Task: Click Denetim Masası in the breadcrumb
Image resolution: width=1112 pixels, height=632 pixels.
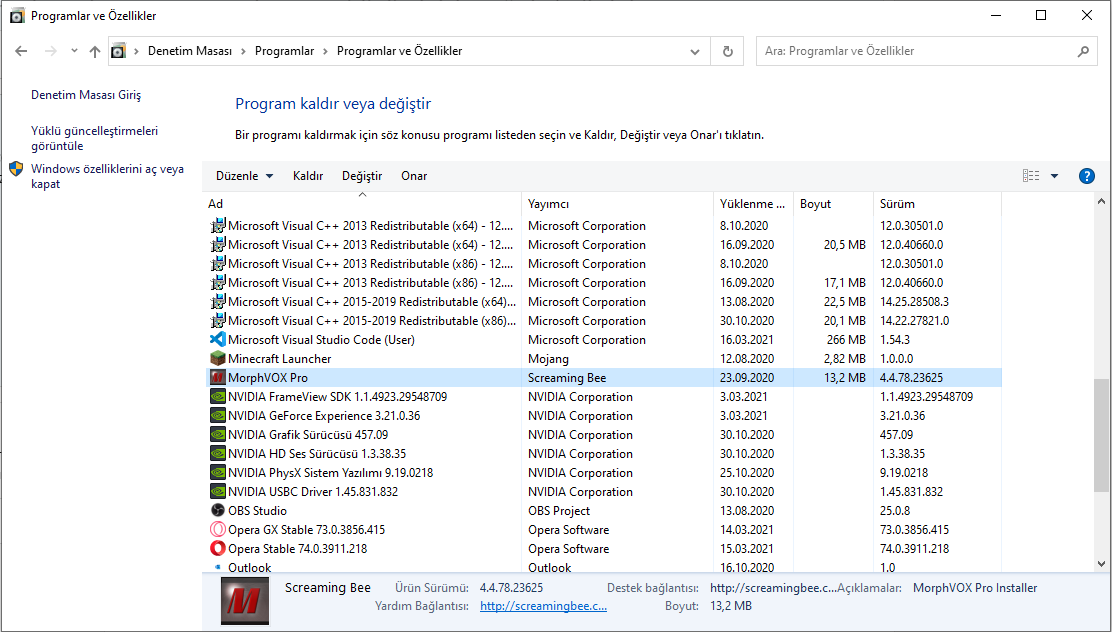Action: tap(189, 51)
